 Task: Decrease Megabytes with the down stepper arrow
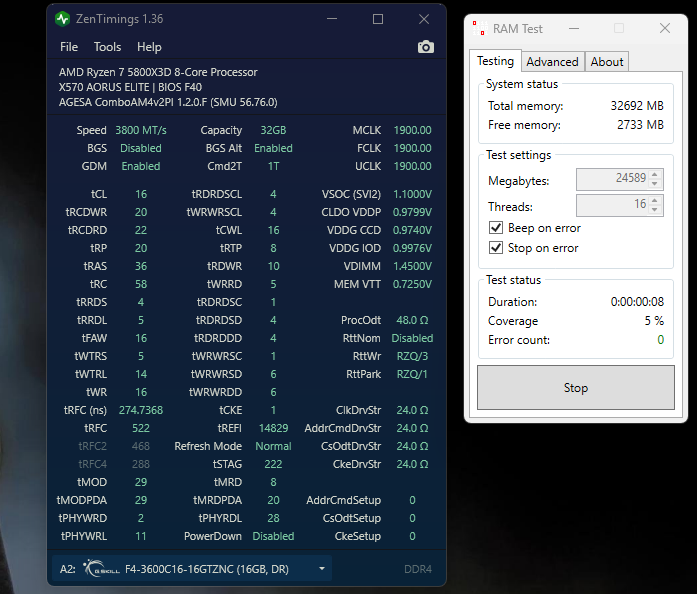coord(654,184)
